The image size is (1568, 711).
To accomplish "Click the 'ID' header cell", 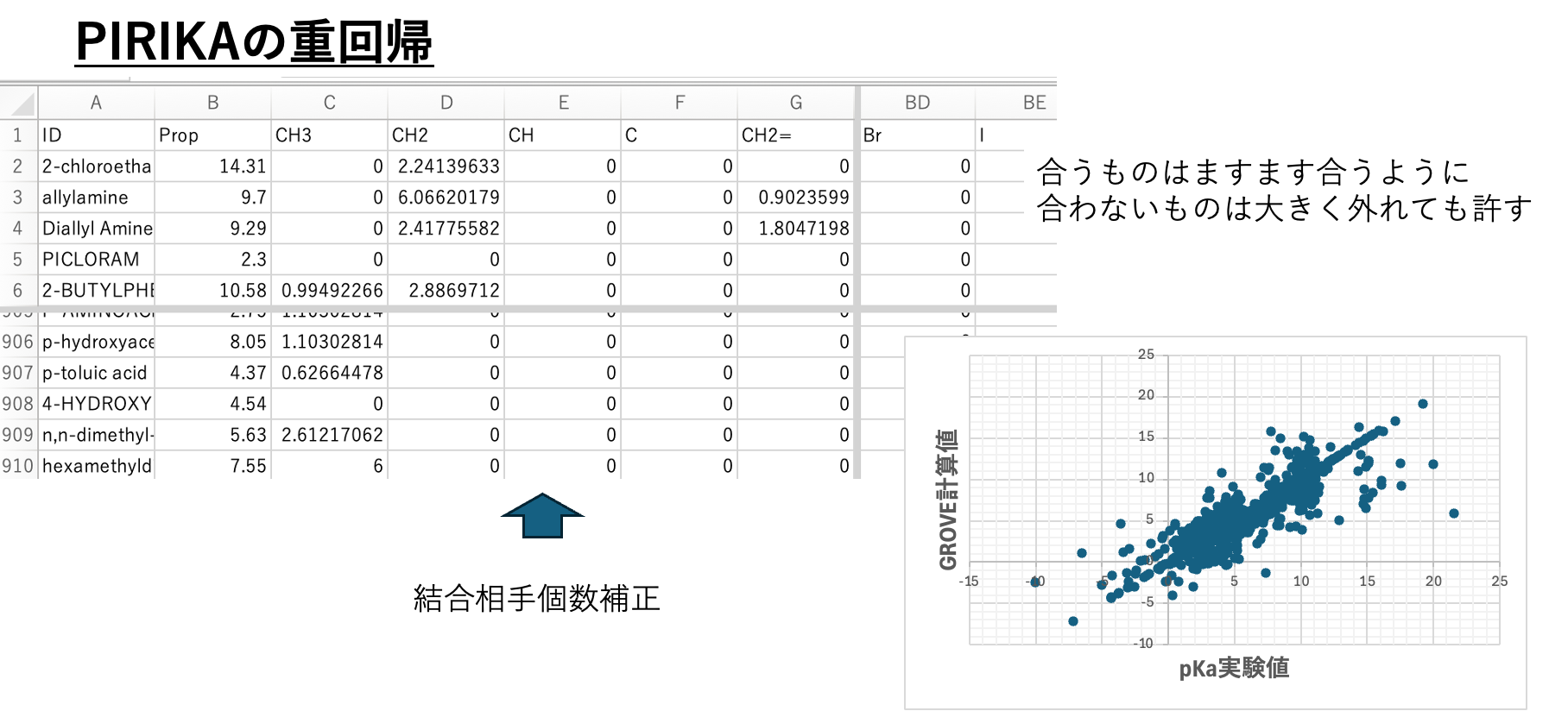I will pyautogui.click(x=96, y=135).
